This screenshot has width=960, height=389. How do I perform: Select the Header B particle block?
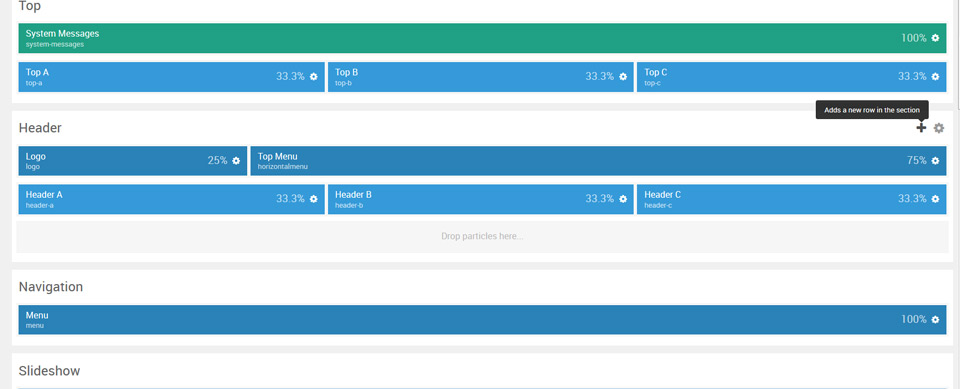481,199
